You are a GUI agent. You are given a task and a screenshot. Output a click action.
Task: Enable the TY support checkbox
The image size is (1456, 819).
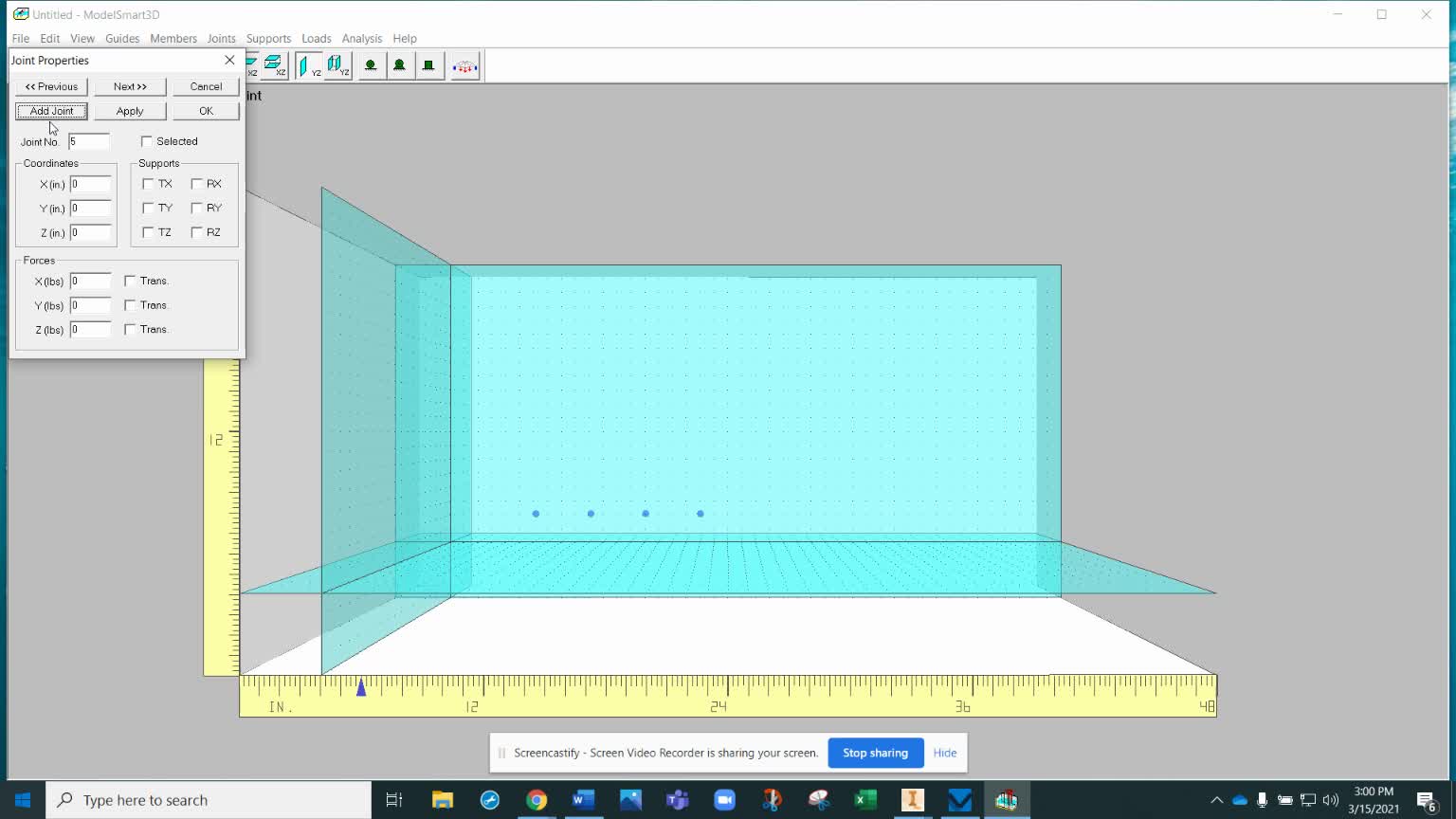(x=148, y=208)
